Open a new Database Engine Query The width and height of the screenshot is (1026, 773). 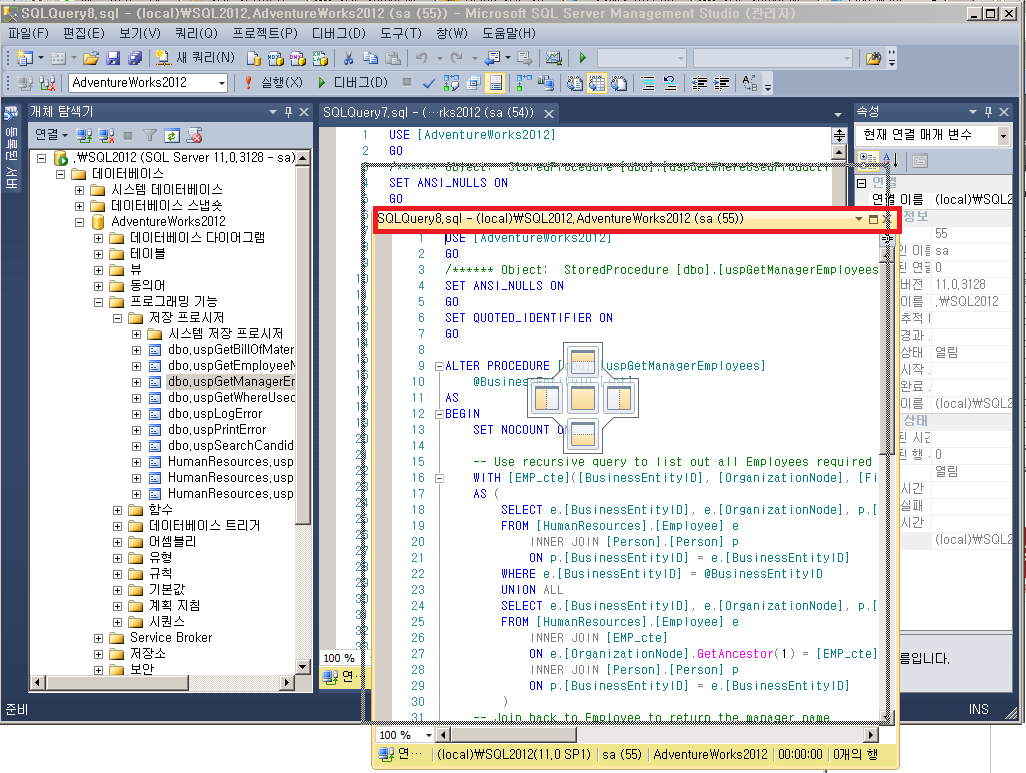[x=254, y=58]
